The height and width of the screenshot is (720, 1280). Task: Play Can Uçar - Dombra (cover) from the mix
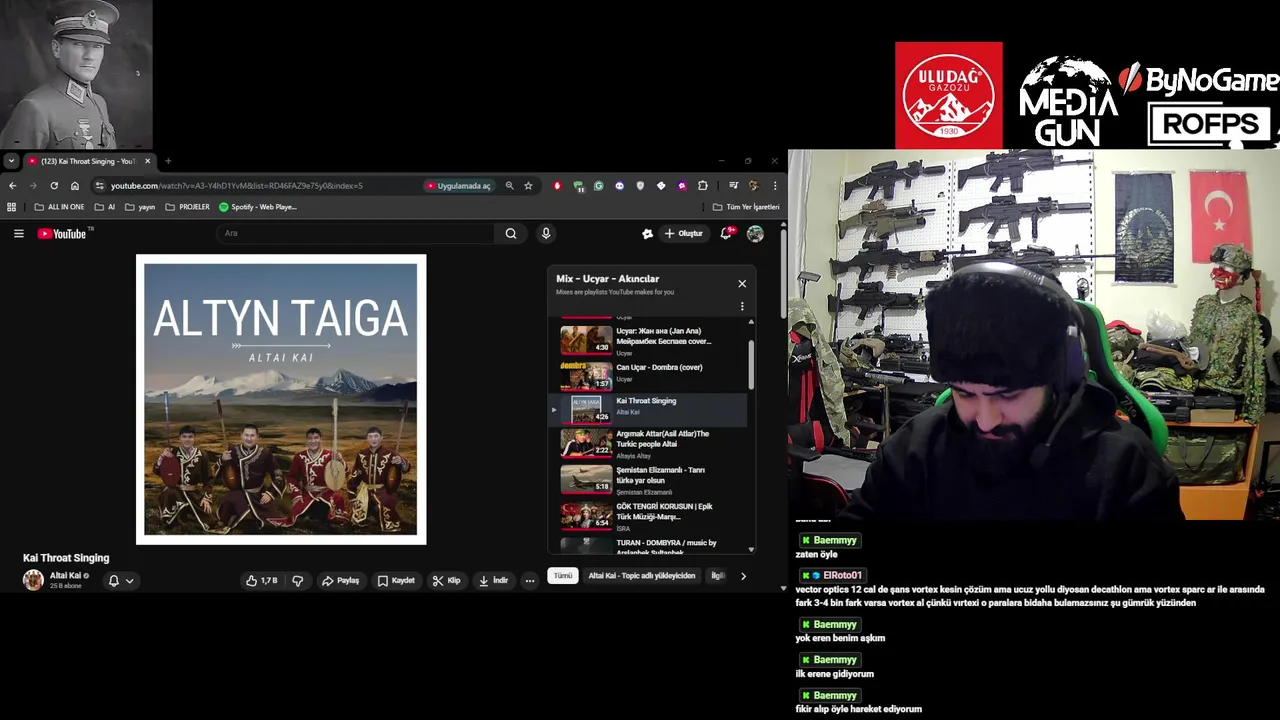coord(648,375)
